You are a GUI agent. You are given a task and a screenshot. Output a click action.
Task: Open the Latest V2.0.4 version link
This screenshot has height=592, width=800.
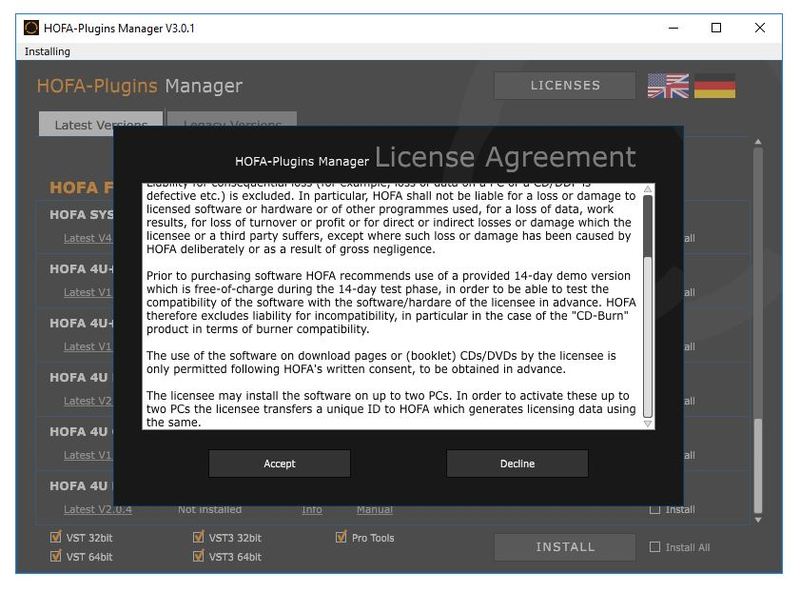[x=97, y=510]
